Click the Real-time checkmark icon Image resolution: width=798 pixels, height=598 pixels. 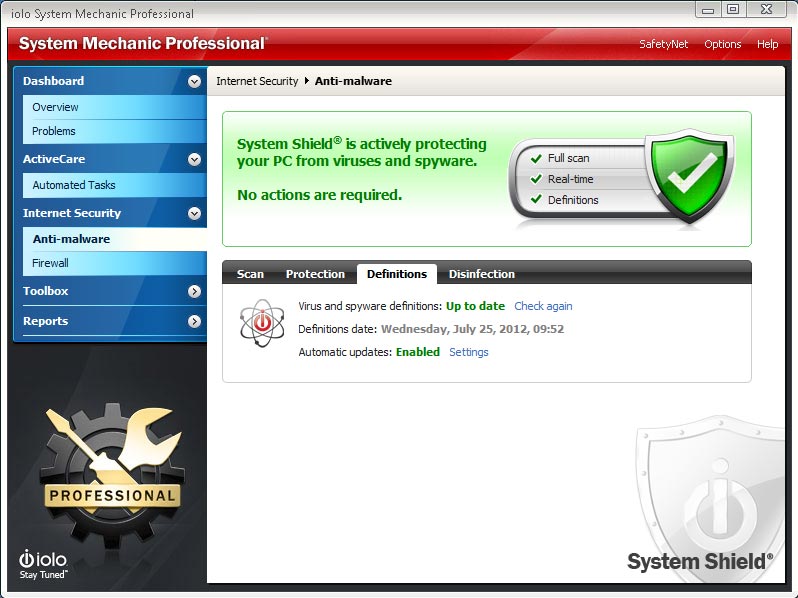click(x=536, y=179)
